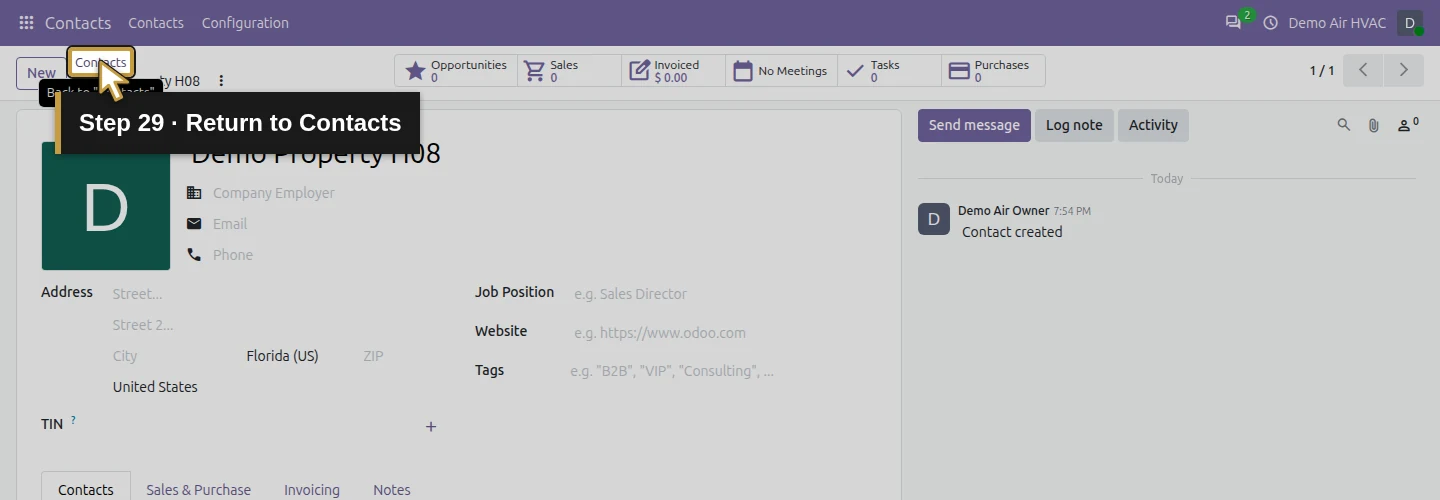Screen dimensions: 1440x500
Task: Click the Activity button
Action: pyautogui.click(x=1153, y=125)
